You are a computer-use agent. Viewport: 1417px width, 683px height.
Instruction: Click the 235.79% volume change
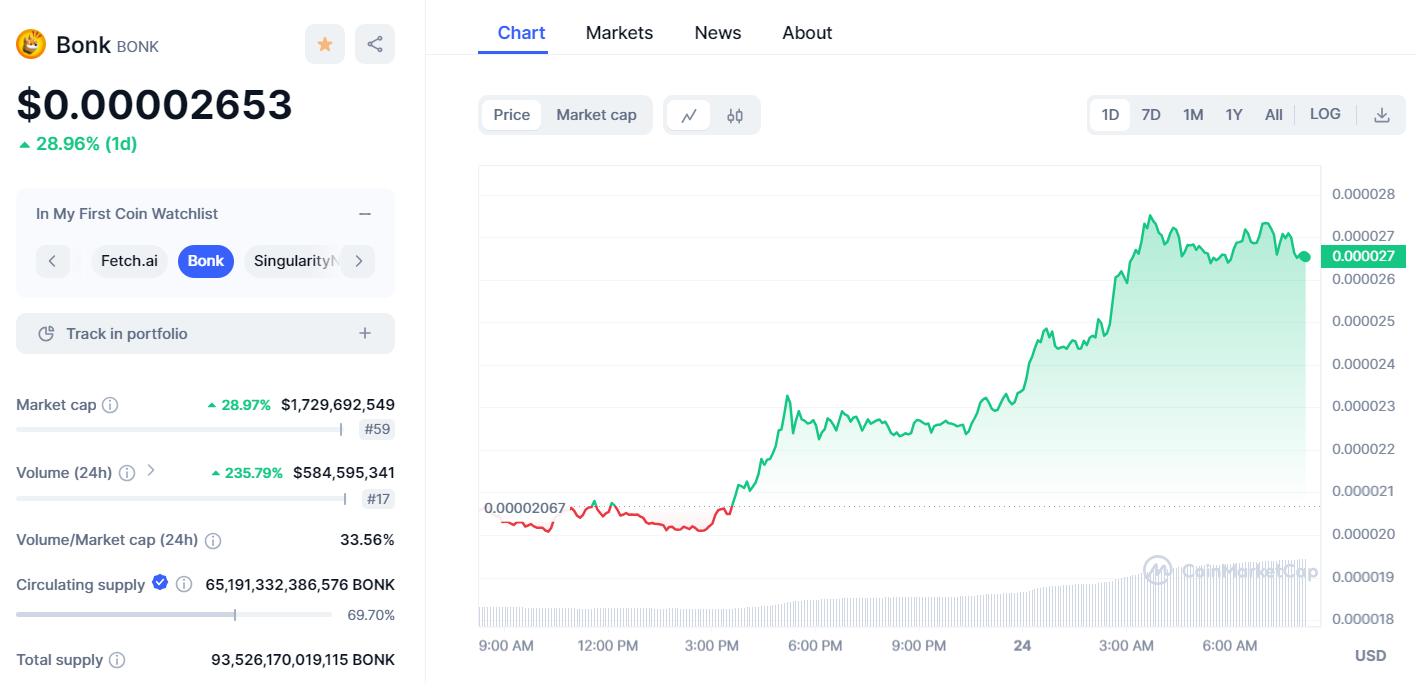click(247, 473)
